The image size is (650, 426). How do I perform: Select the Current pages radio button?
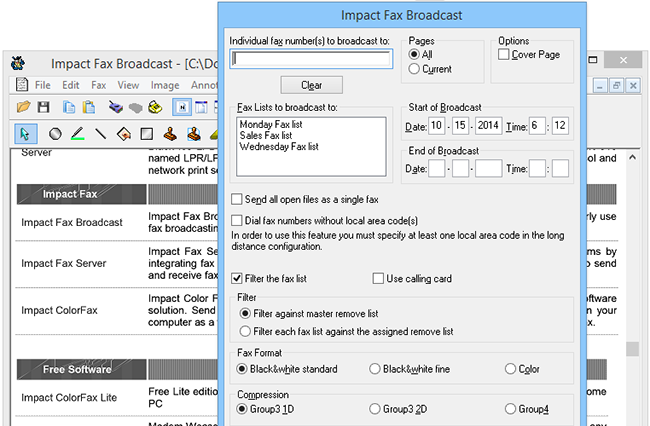point(415,69)
